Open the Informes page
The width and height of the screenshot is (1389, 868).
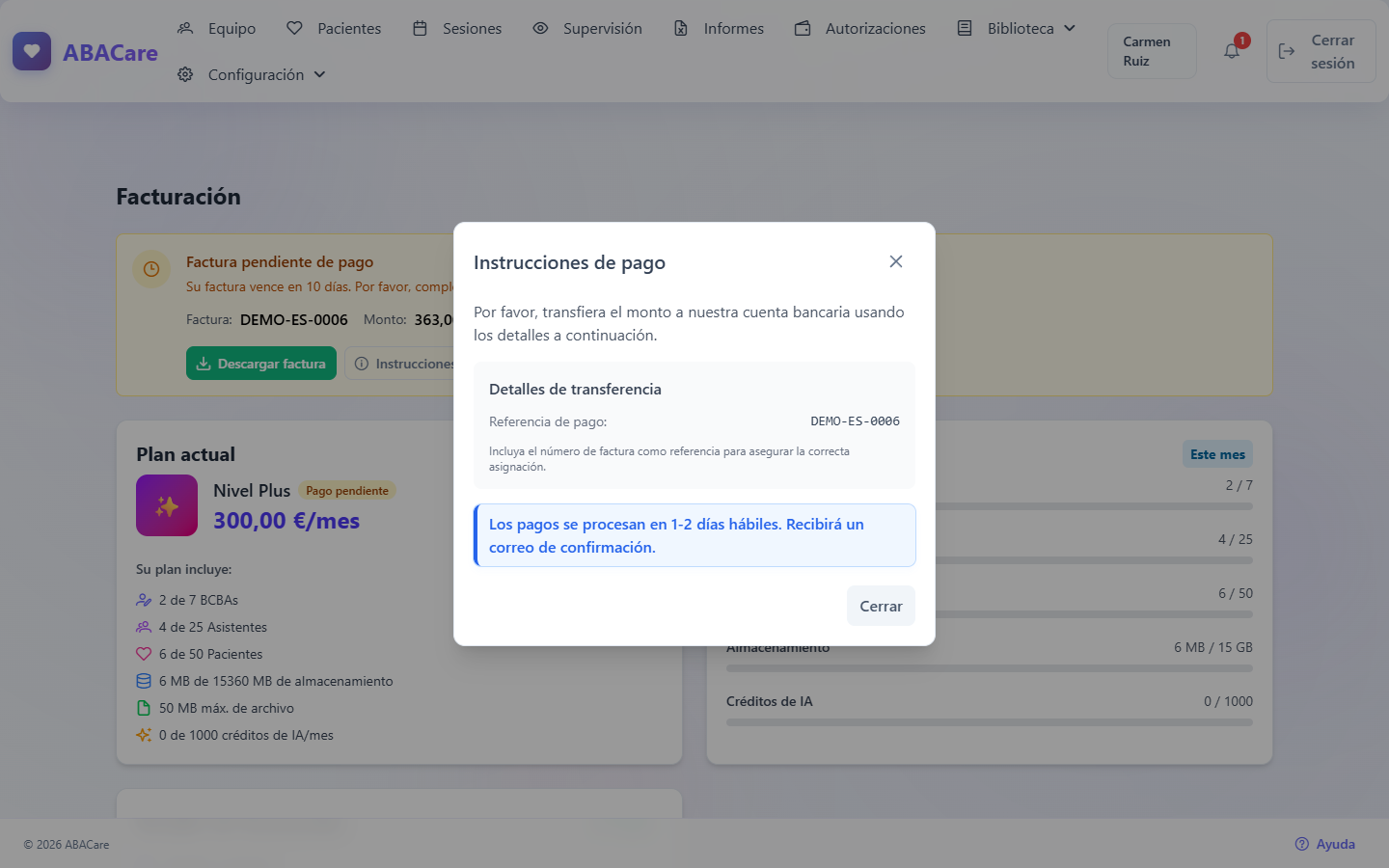(x=719, y=28)
